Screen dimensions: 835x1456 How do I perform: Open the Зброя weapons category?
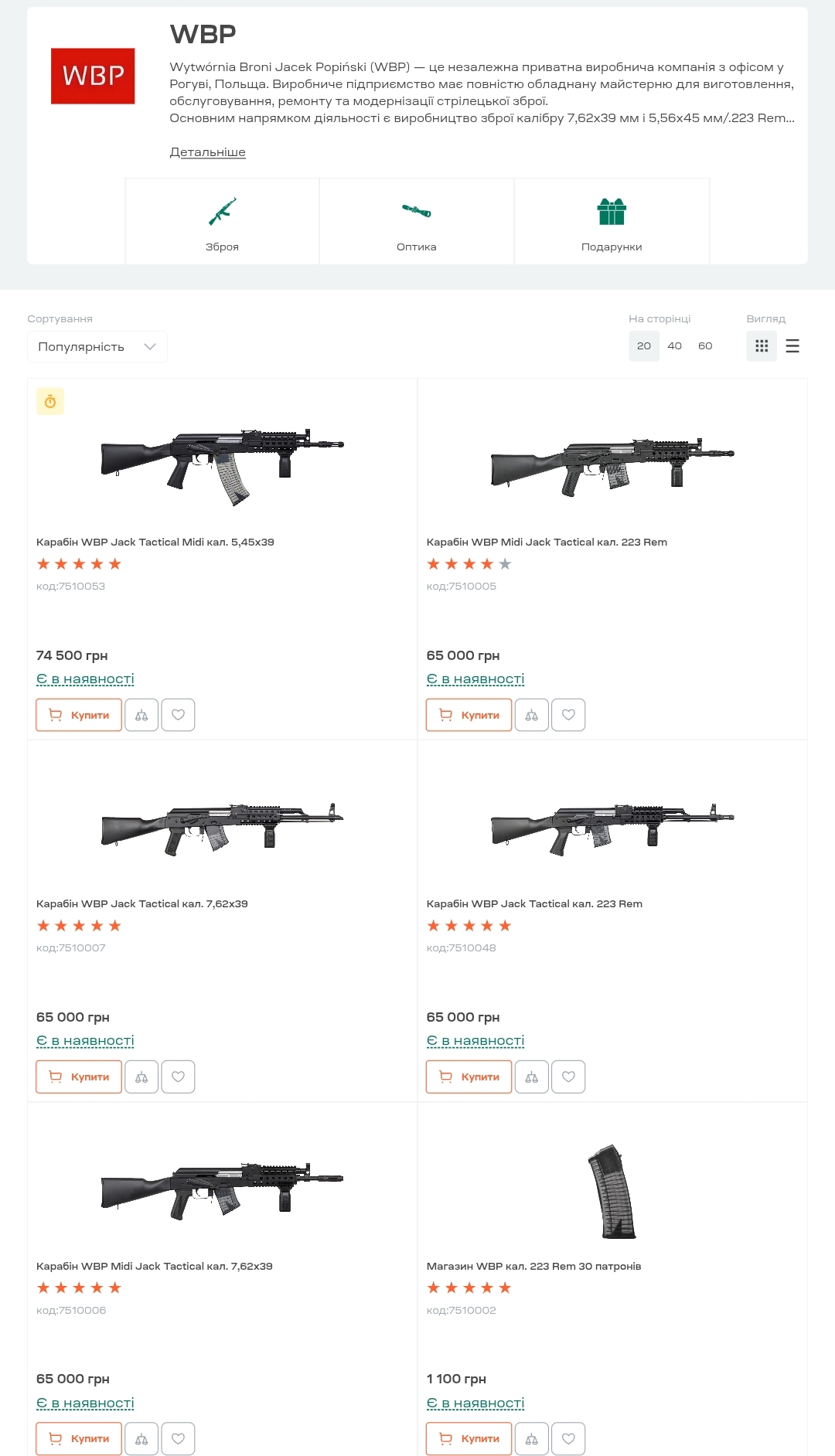[222, 223]
